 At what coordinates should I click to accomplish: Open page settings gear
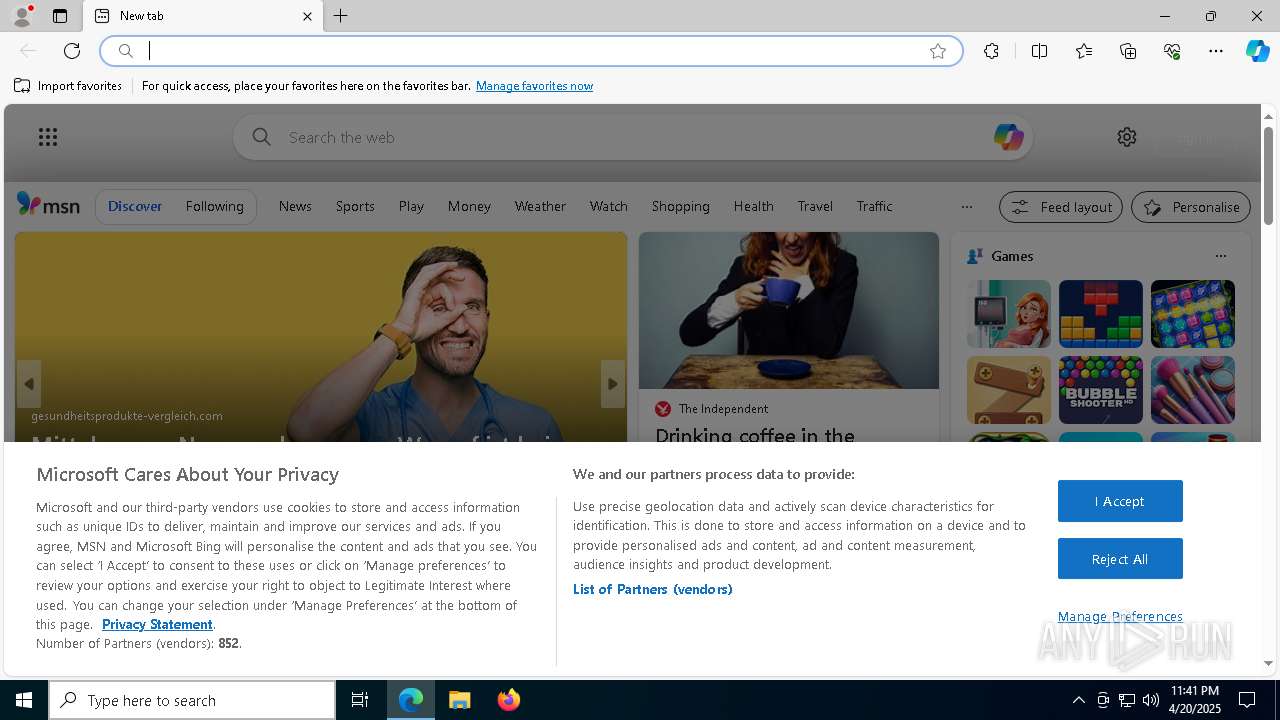click(x=1127, y=137)
